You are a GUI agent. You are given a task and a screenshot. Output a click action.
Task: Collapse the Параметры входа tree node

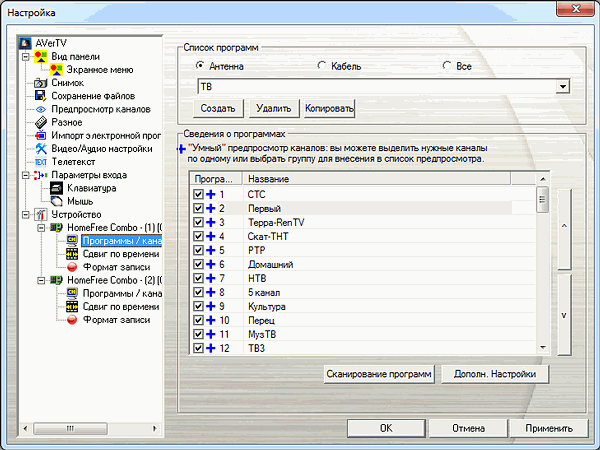(x=26, y=175)
